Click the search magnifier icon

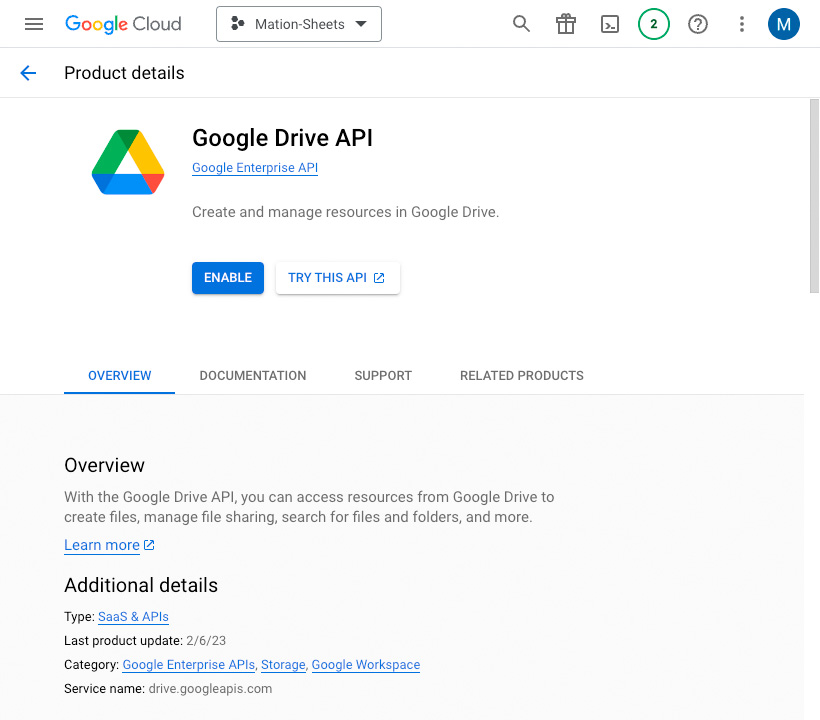[521, 24]
